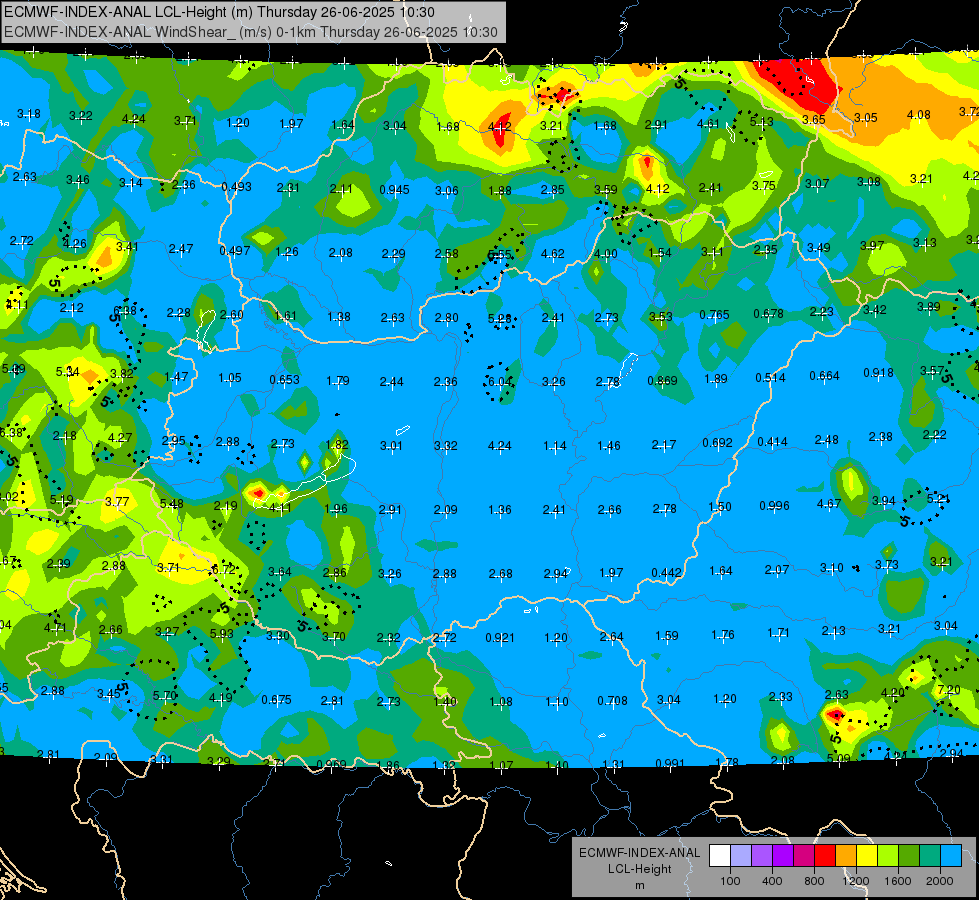Click the legend's ECMWF-INDEX-ANAL label
The image size is (979, 900).
[639, 853]
